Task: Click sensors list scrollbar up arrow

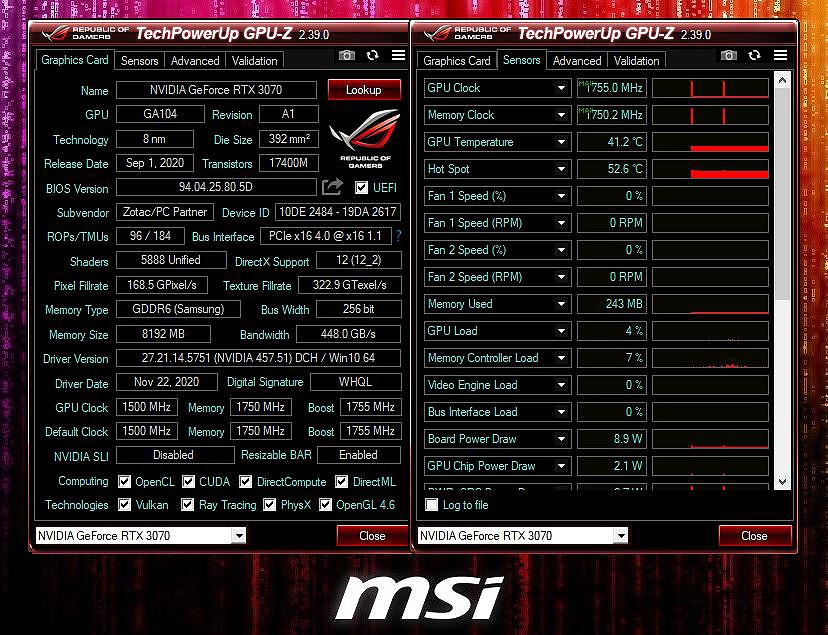Action: [783, 80]
